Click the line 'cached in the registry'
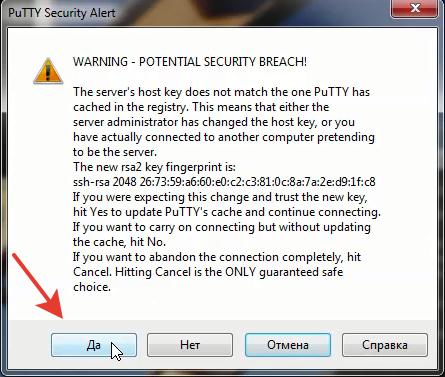The height and width of the screenshot is (377, 445). pyautogui.click(x=201, y=107)
